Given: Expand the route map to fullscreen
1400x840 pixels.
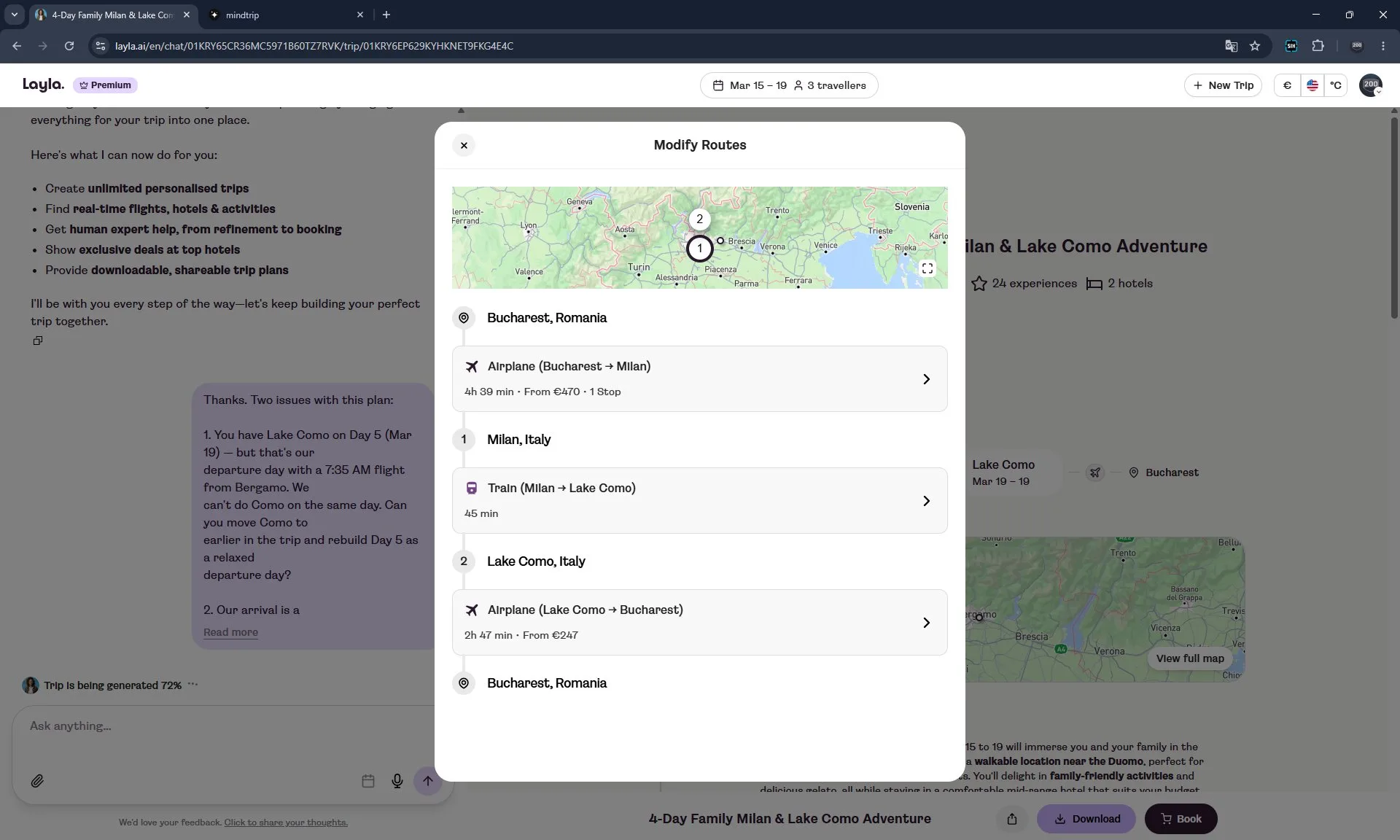Looking at the screenshot, I should pos(927,268).
